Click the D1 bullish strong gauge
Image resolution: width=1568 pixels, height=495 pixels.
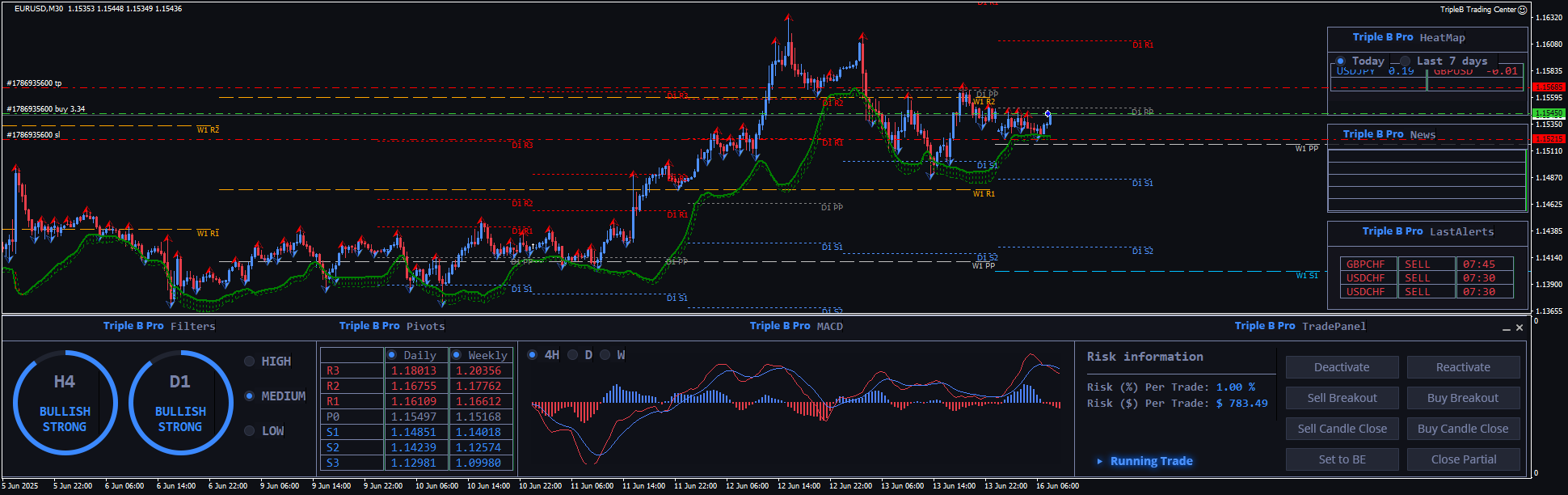180,403
